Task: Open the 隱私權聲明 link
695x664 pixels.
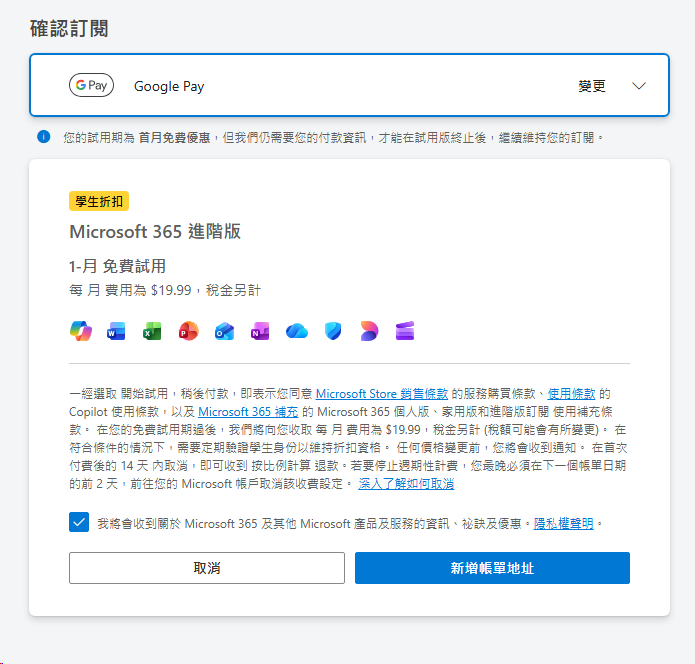Action: pyautogui.click(x=564, y=522)
